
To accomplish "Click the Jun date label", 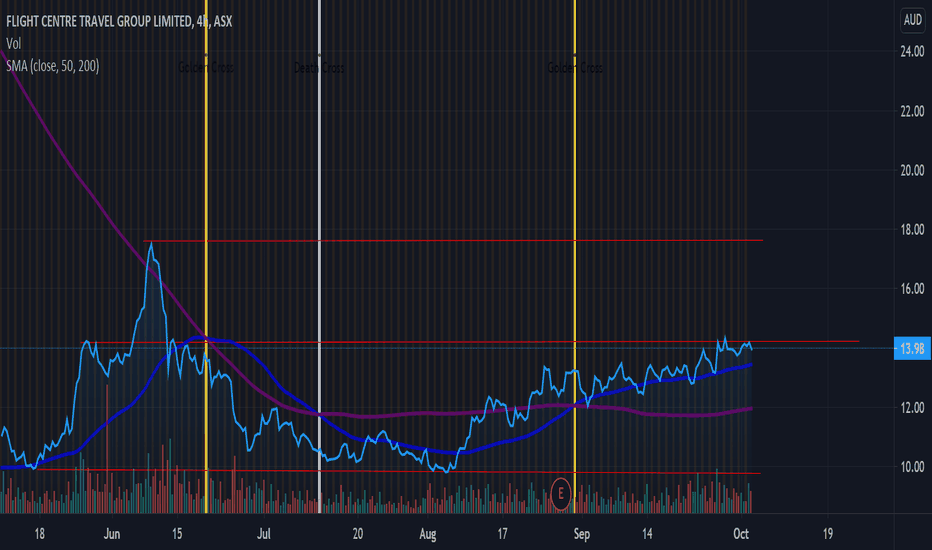I will tap(112, 534).
